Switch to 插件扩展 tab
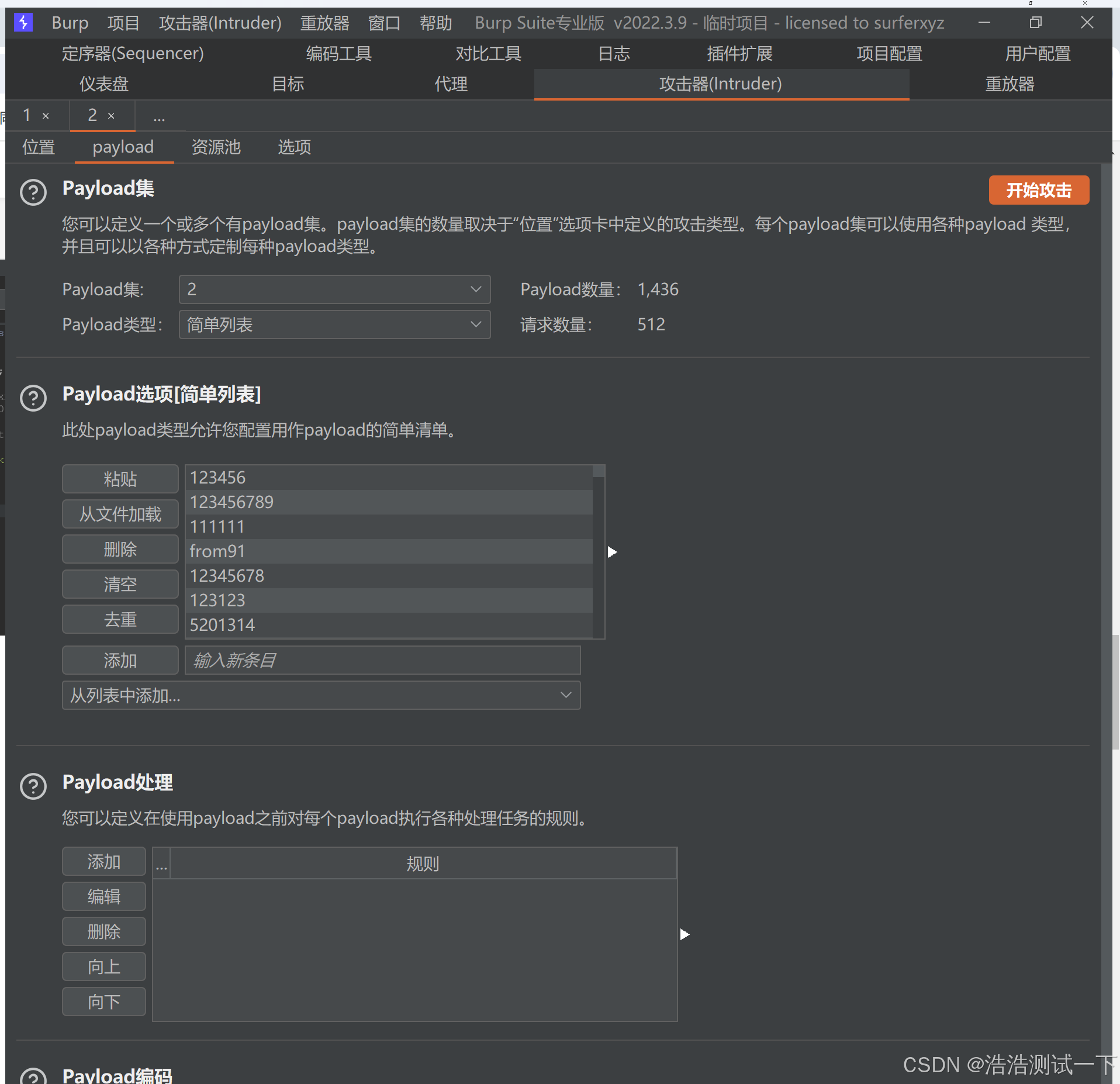This screenshot has width=1120, height=1084. point(739,54)
